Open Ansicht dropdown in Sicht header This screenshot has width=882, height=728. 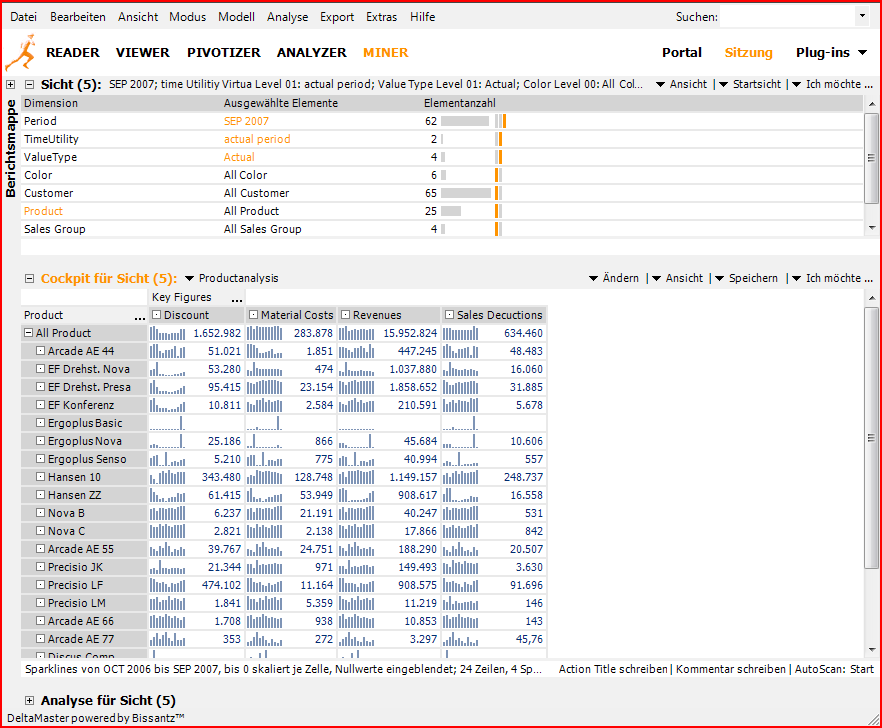[681, 84]
